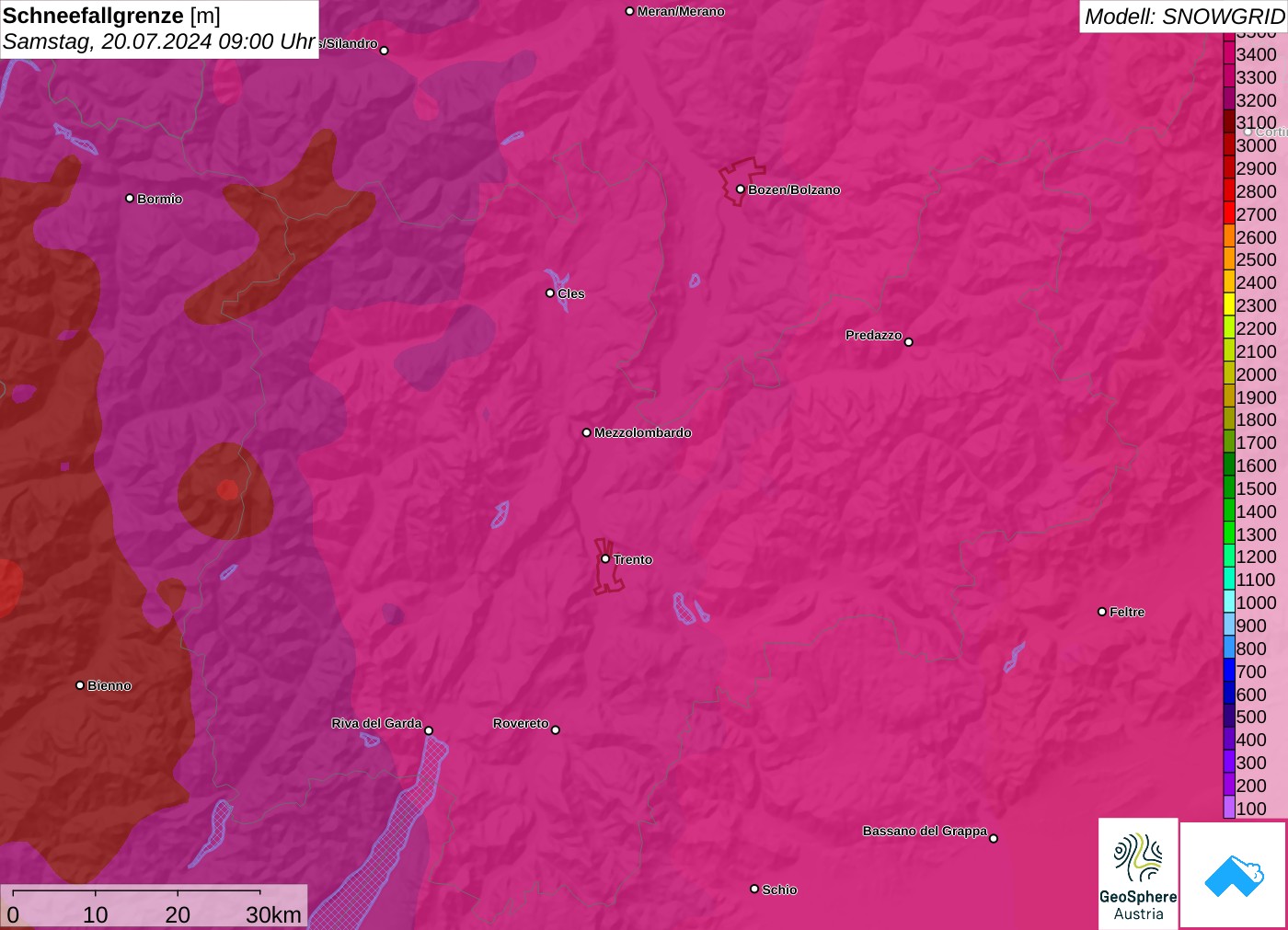Click the blue cloud house logo
The image size is (1288, 930).
1233,876
